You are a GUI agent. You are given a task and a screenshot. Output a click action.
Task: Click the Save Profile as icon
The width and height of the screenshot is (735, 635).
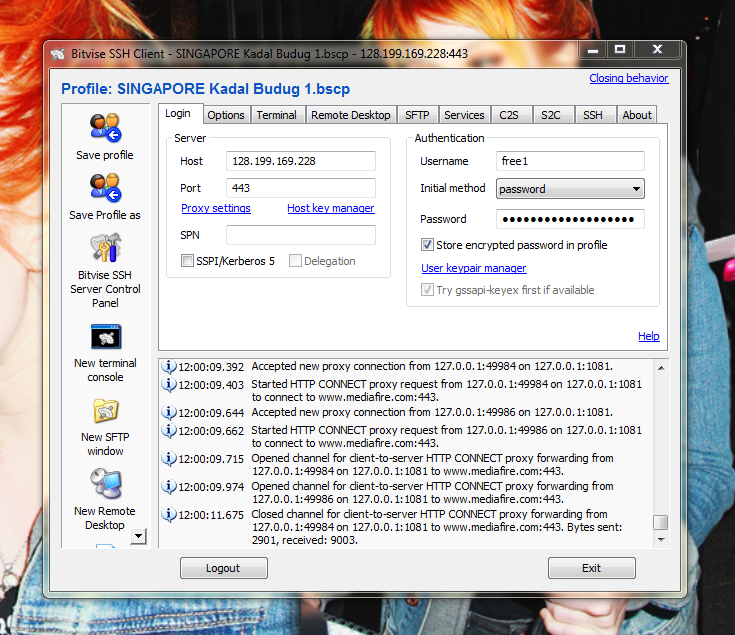click(105, 187)
